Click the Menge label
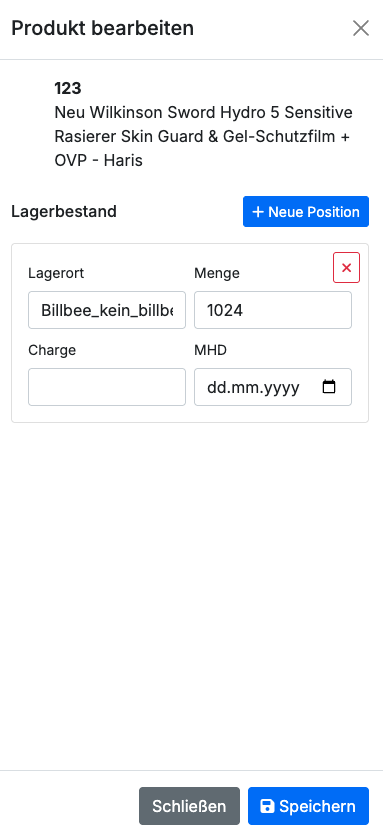Viewport: 383px width, 840px height. click(217, 273)
